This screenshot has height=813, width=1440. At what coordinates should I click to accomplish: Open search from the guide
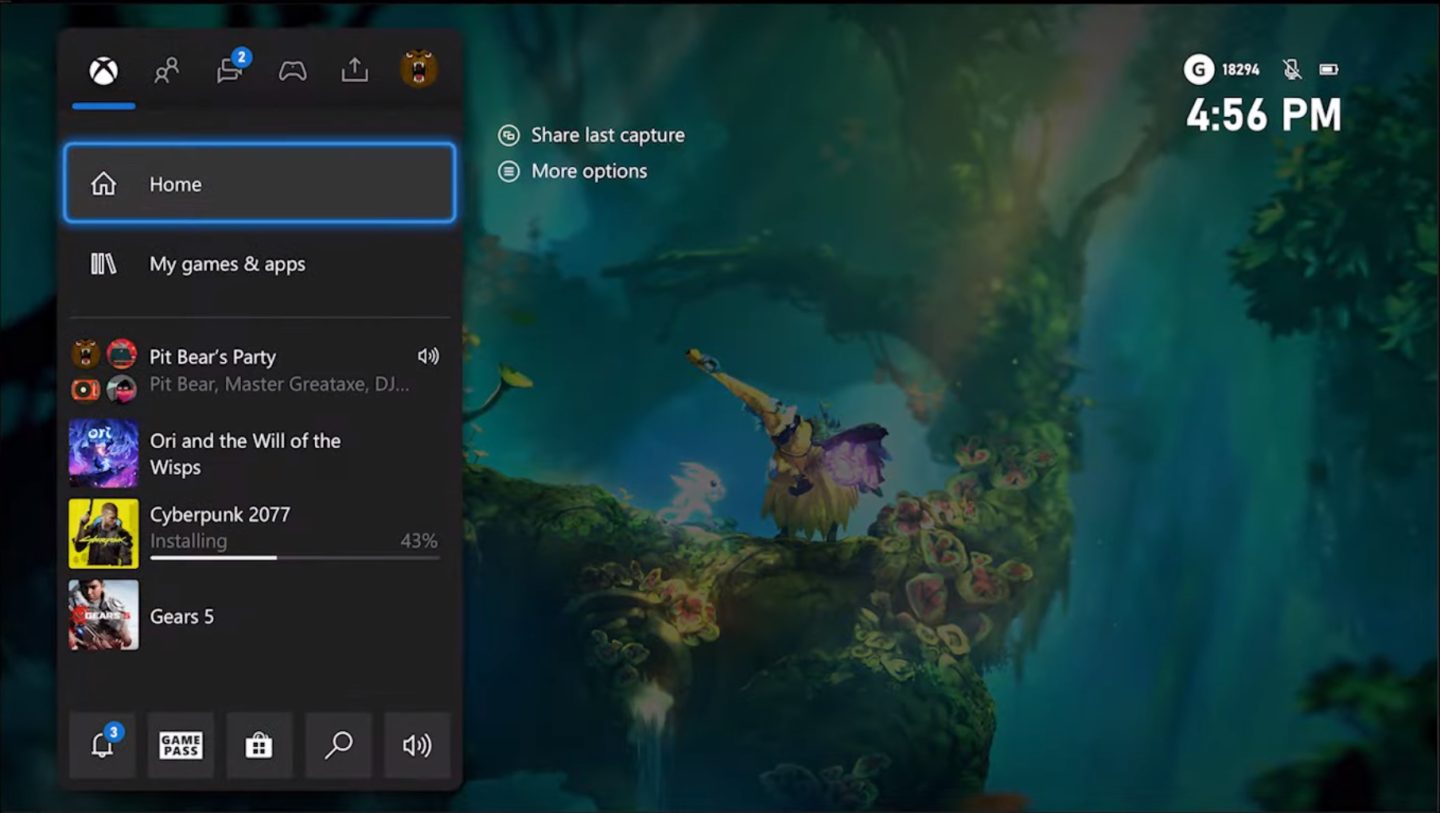(338, 744)
